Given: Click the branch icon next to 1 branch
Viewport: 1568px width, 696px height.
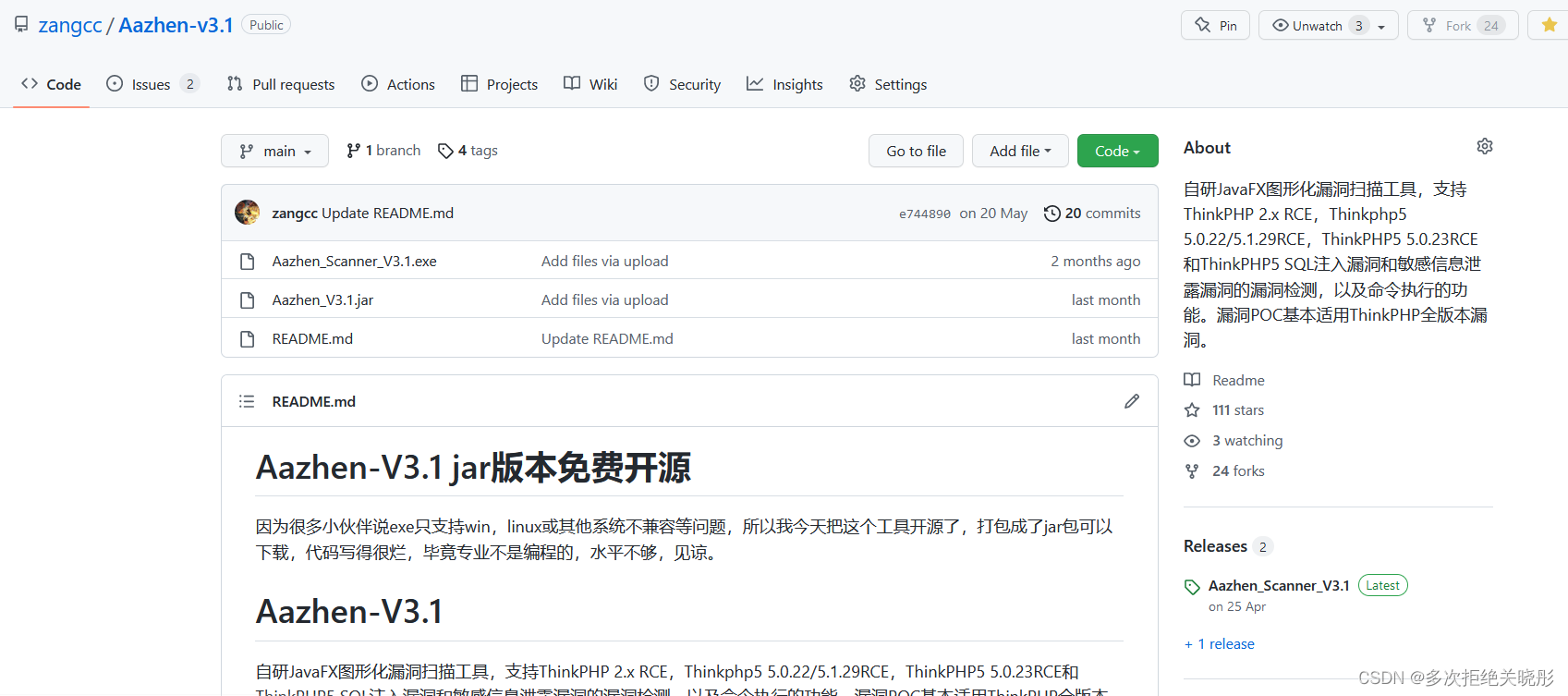Looking at the screenshot, I should pyautogui.click(x=354, y=151).
